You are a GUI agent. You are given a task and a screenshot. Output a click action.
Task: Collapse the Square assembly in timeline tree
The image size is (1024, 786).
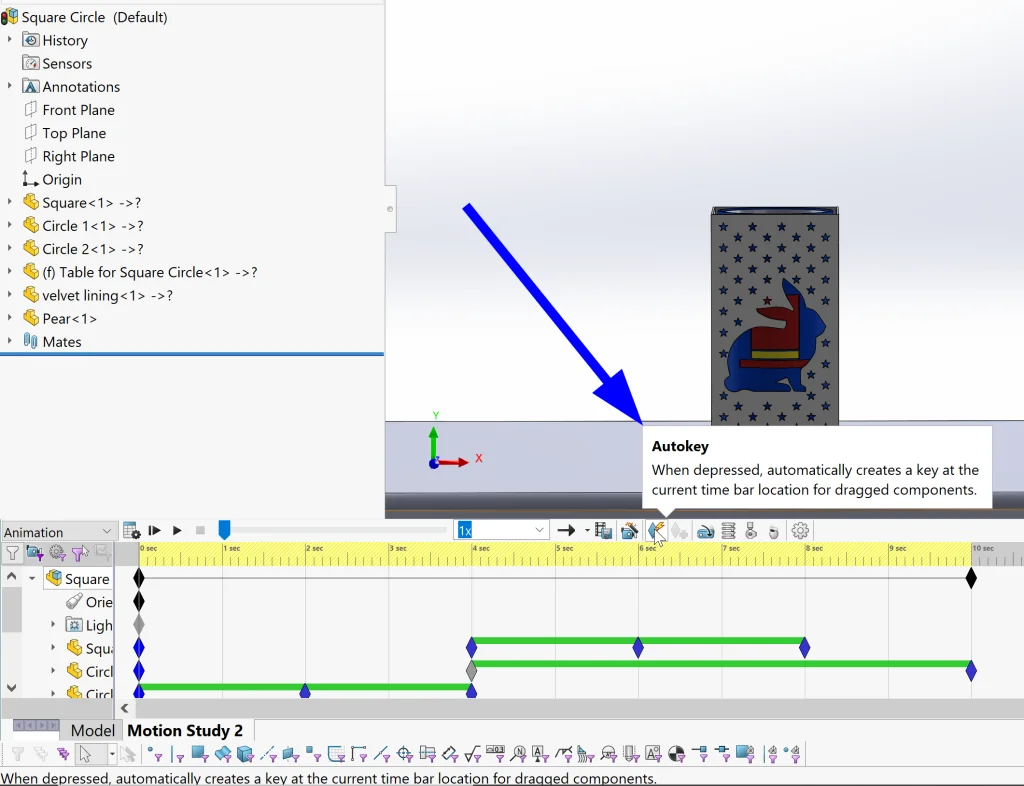(32, 578)
